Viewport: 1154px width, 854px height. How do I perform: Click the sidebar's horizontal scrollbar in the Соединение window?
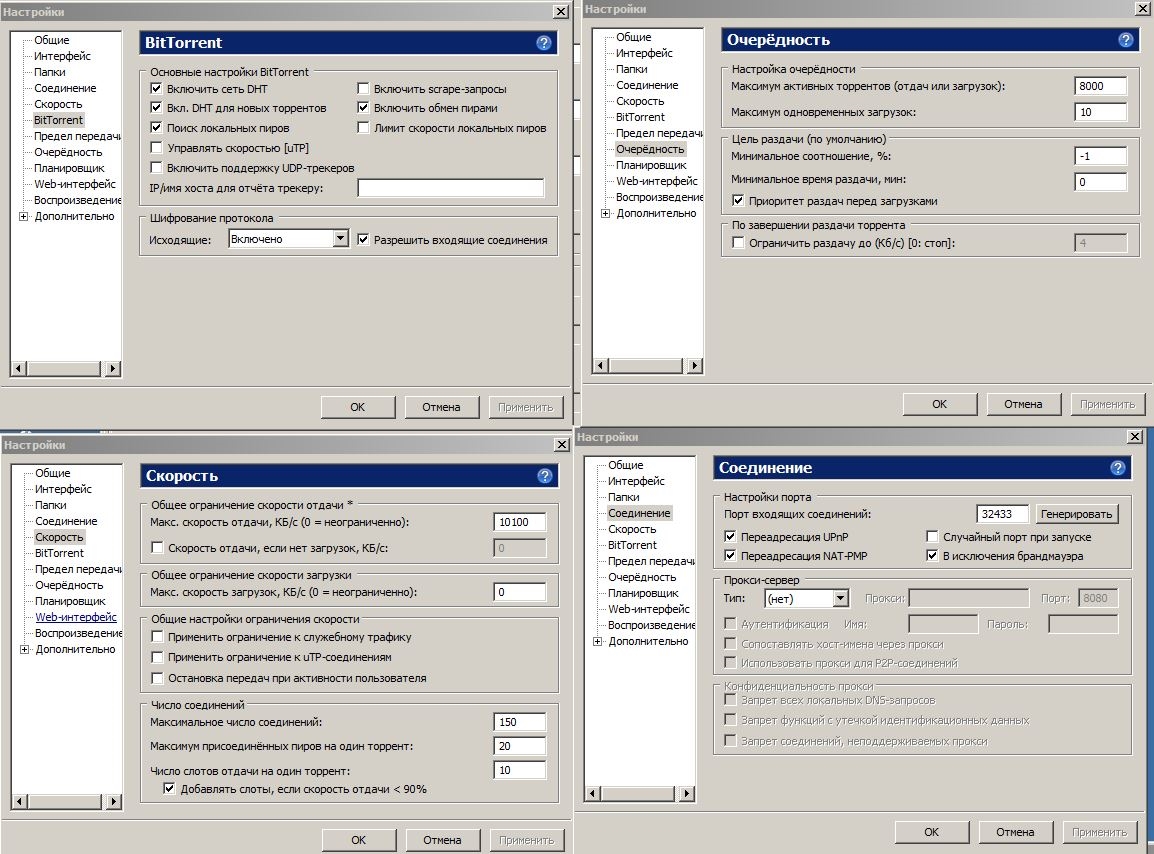coord(640,794)
